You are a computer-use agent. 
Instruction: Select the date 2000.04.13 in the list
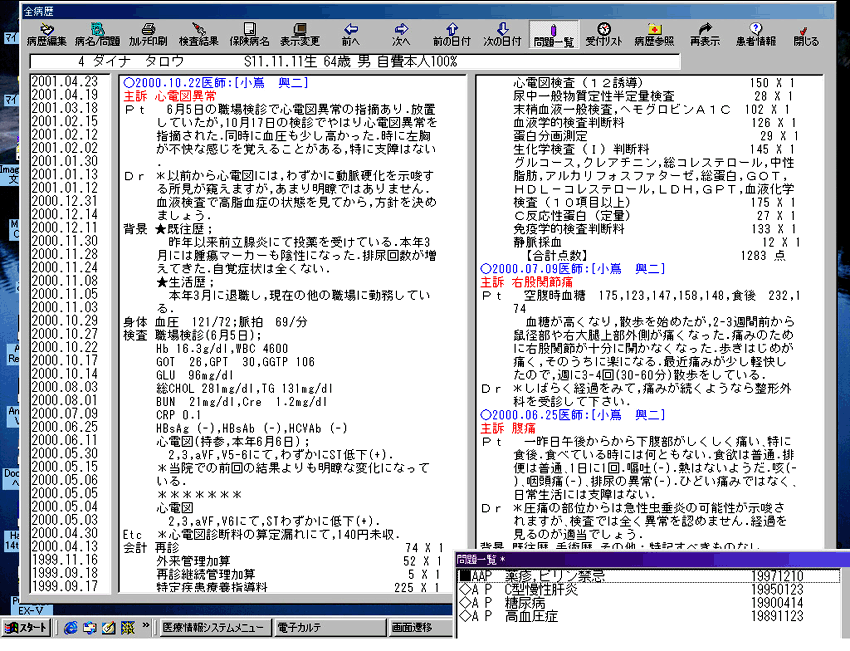coord(65,546)
